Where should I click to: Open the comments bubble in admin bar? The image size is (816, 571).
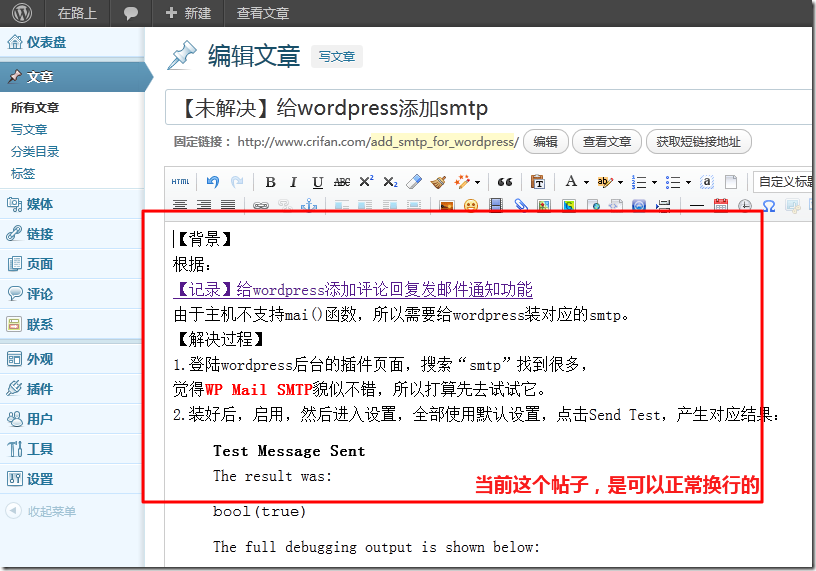(131, 13)
